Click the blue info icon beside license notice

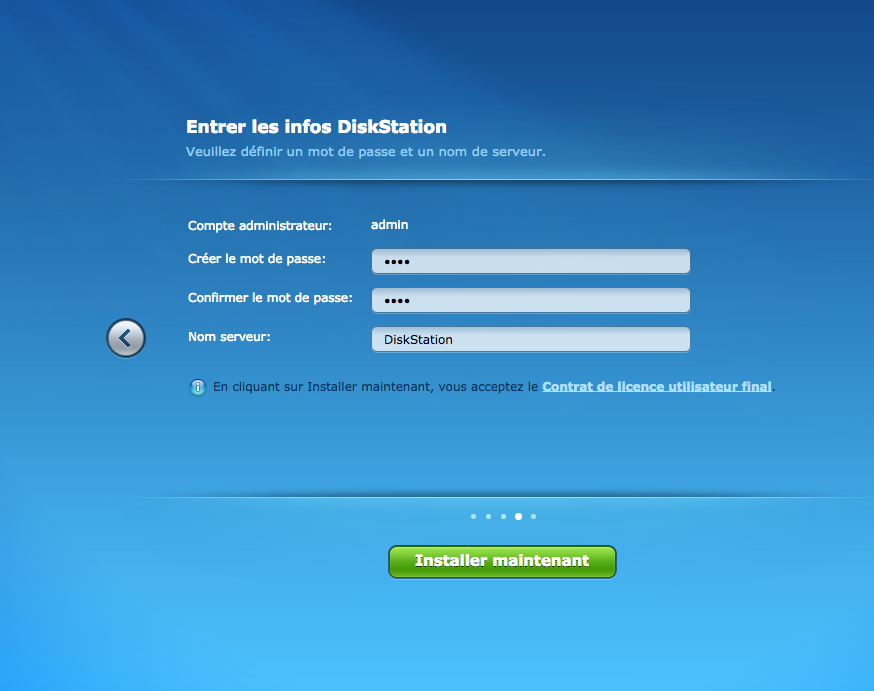pyautogui.click(x=197, y=387)
